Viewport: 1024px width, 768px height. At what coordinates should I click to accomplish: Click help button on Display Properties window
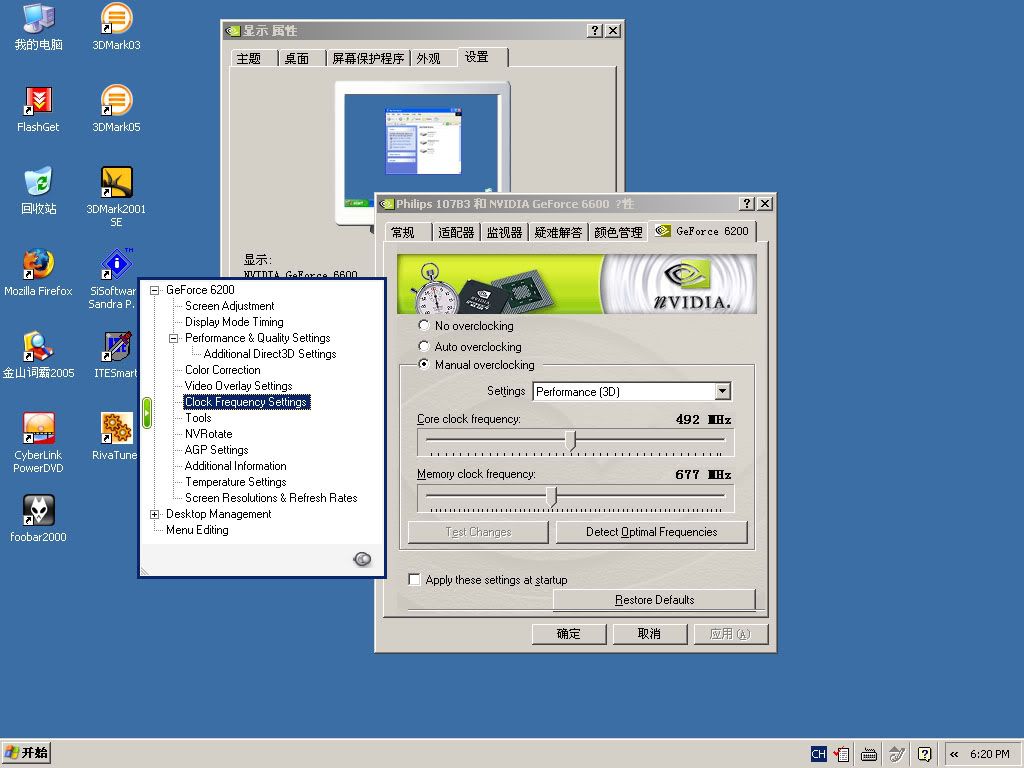pos(594,31)
